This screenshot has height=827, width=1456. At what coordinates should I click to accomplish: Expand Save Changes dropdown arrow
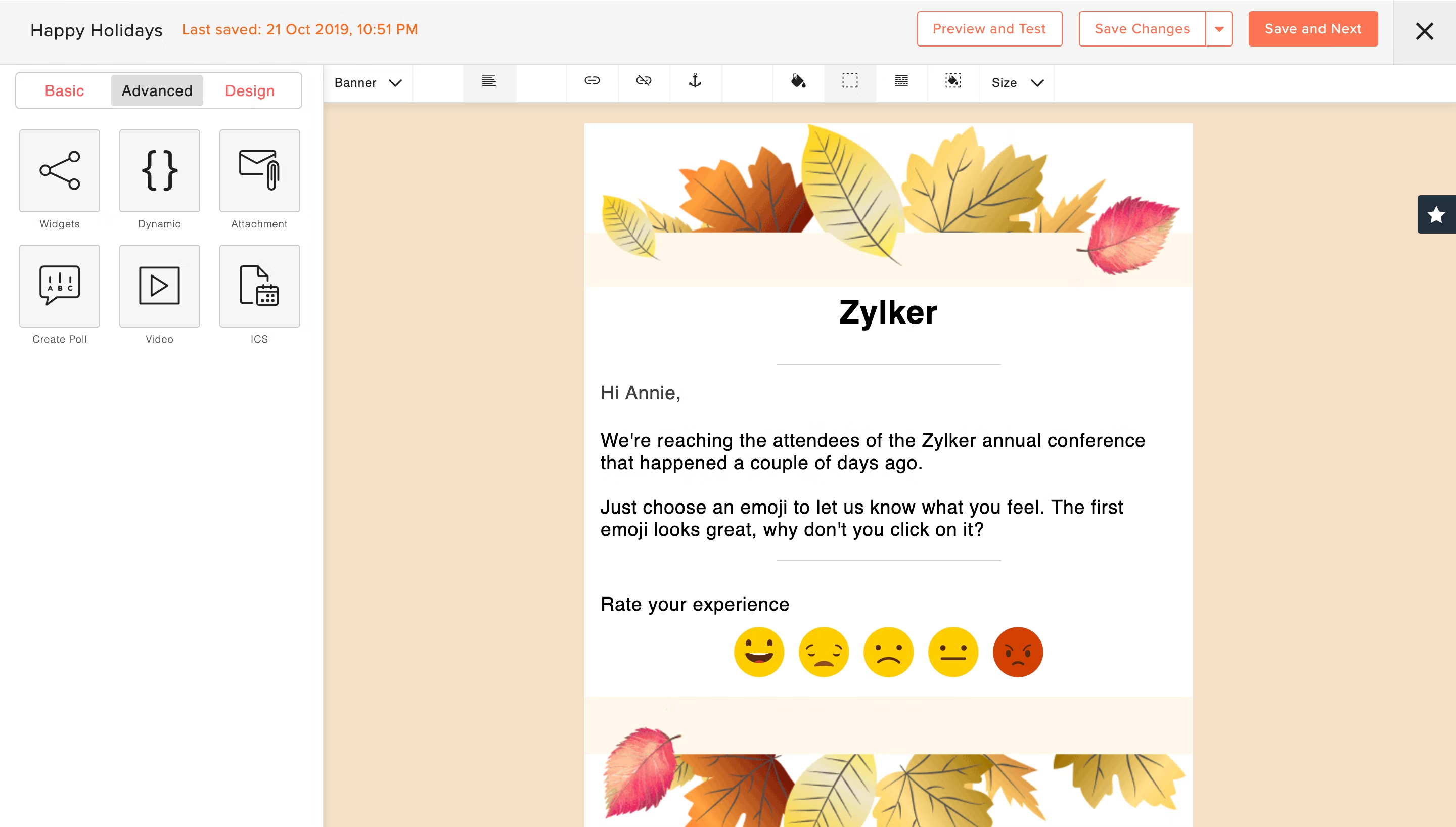tap(1218, 29)
